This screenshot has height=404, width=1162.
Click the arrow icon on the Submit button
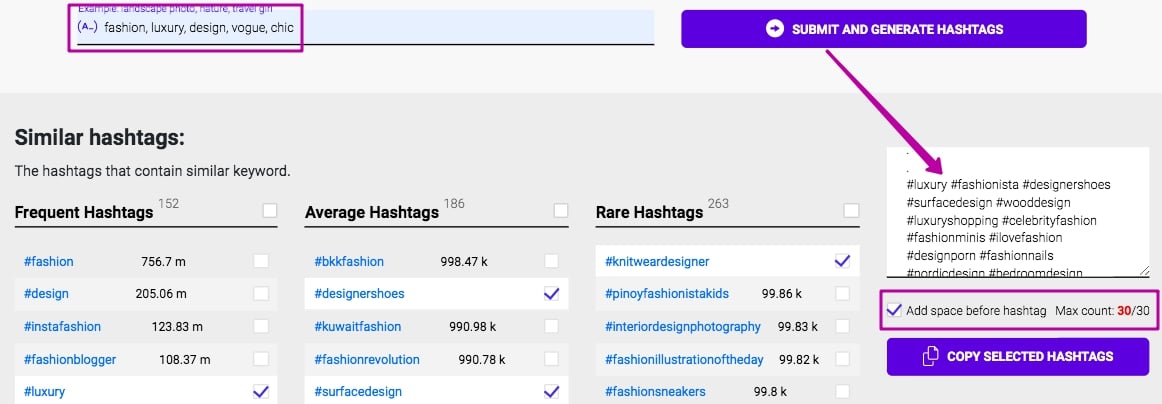774,29
